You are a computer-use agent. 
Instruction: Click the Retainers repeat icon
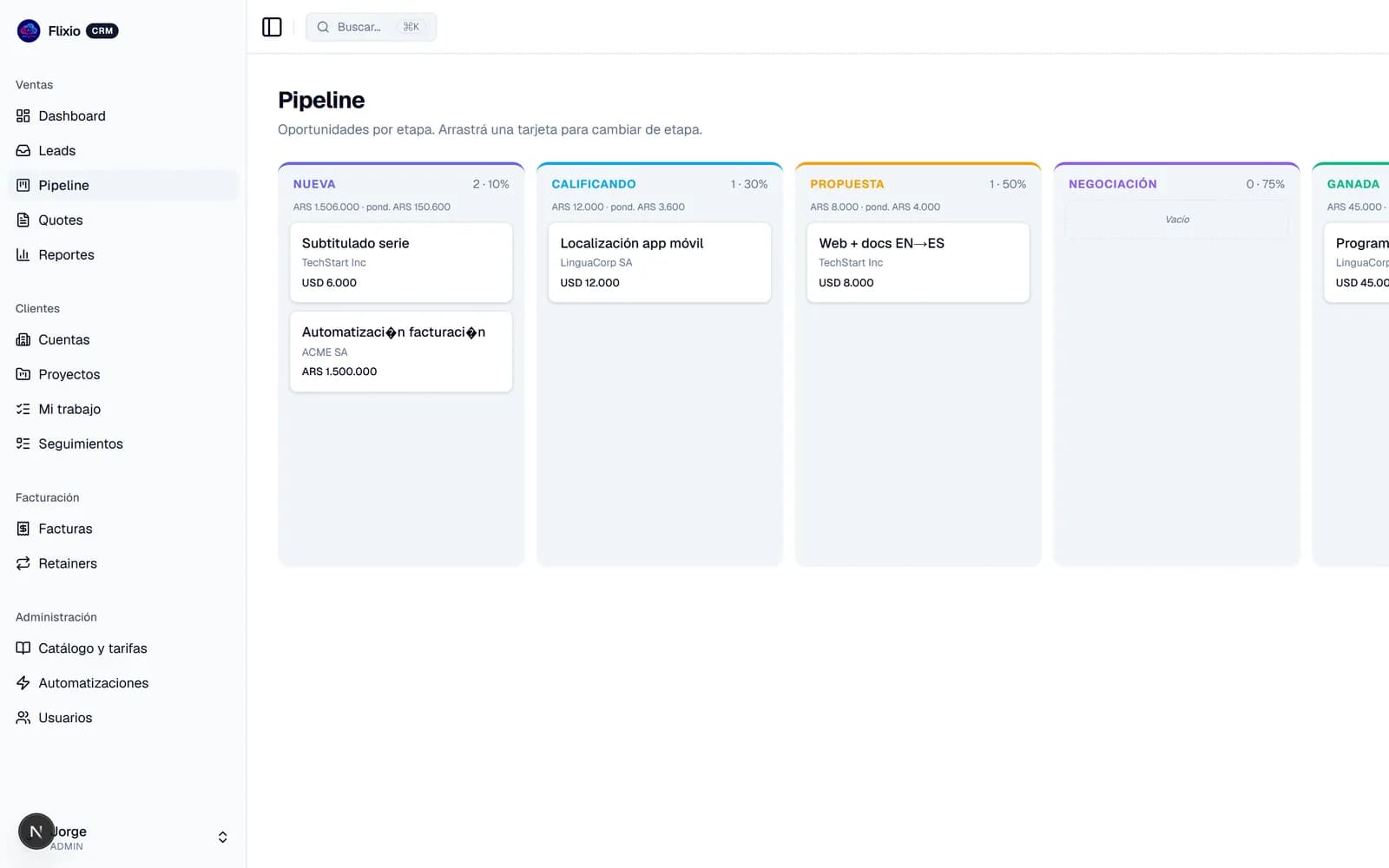23,563
